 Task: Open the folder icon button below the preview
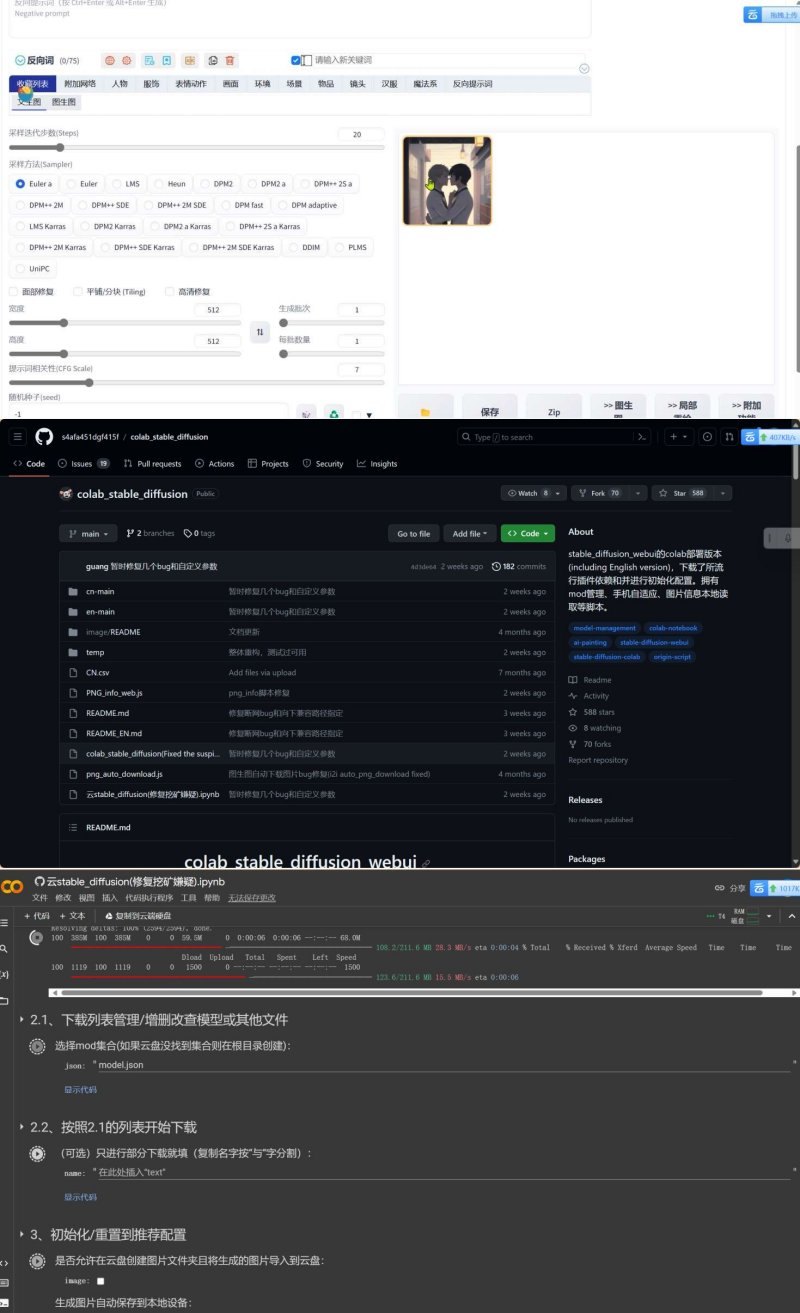pos(425,411)
